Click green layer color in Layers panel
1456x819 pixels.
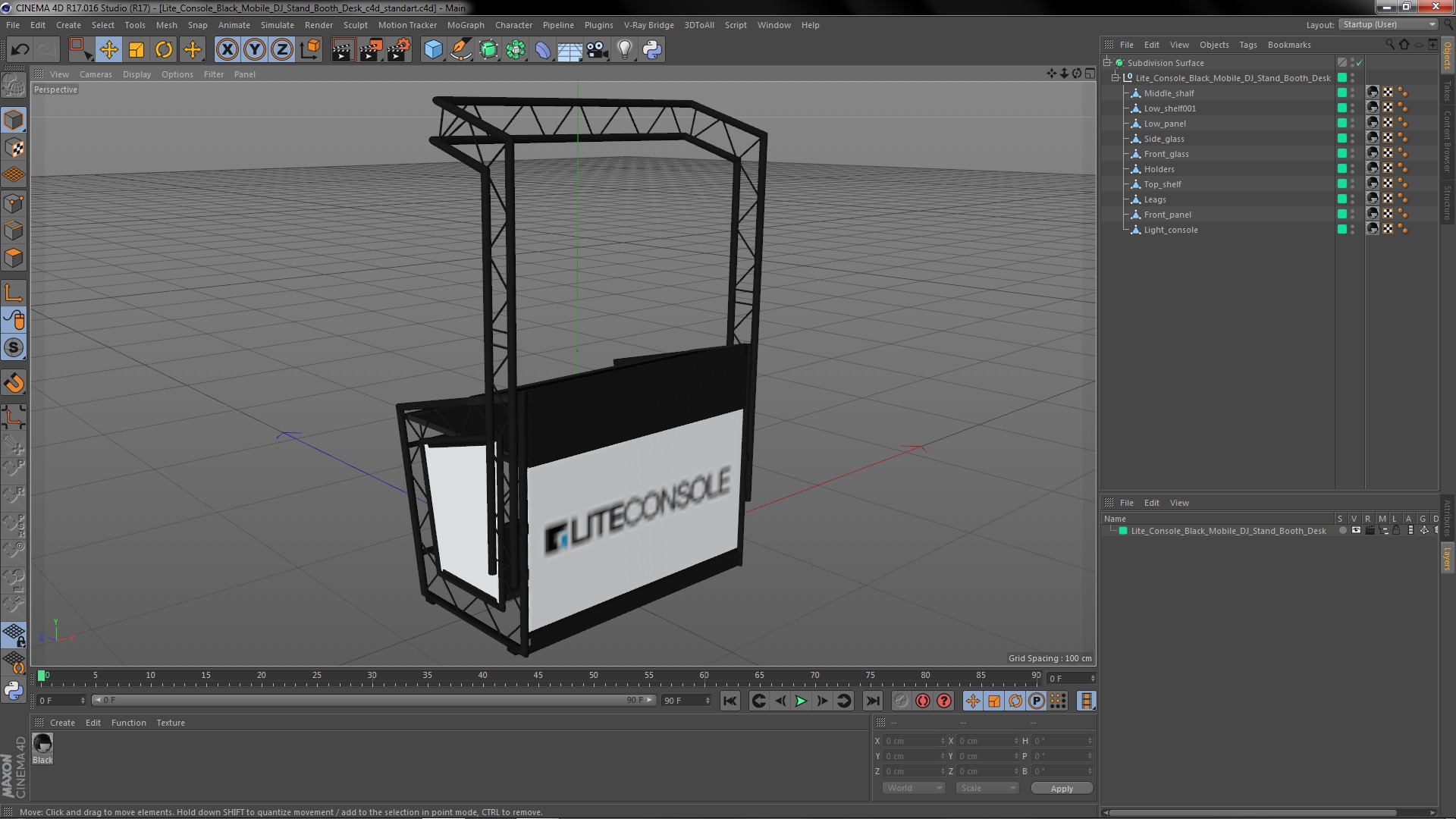[x=1123, y=531]
